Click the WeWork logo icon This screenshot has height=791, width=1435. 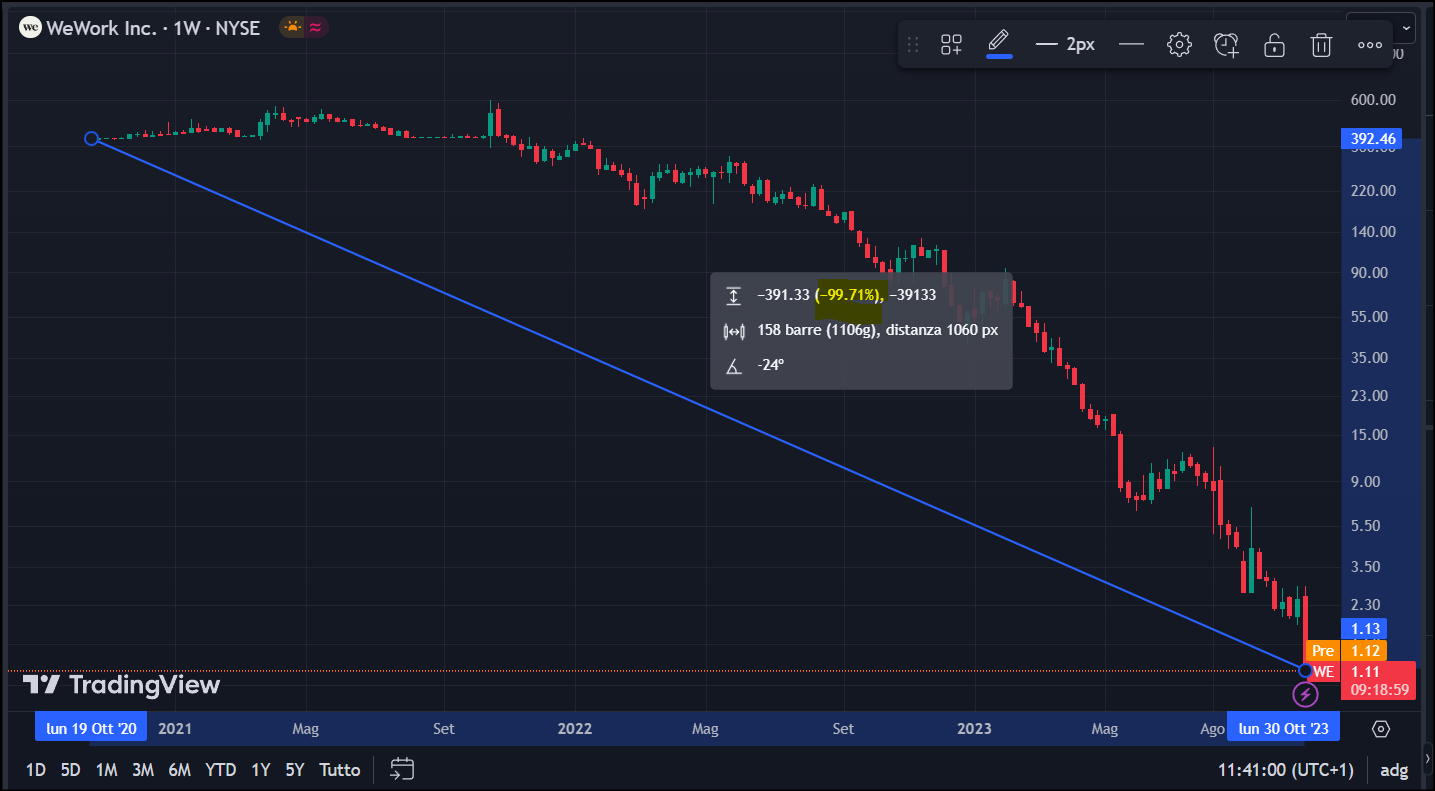(30, 28)
